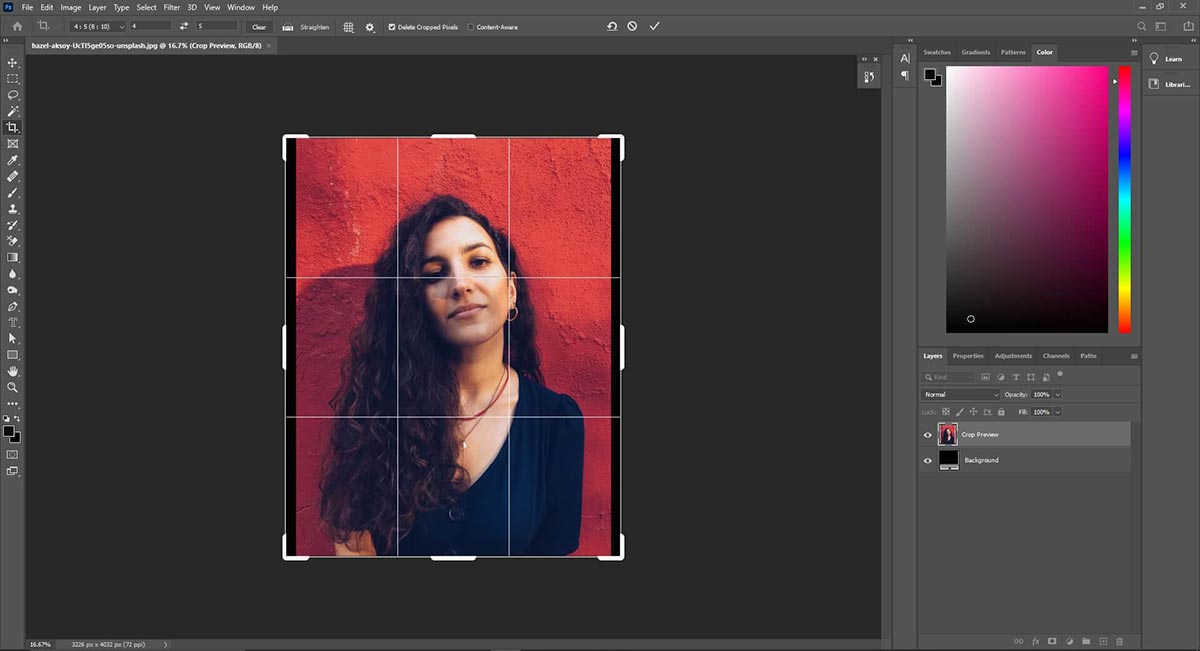This screenshot has width=1200, height=651.
Task: Open the crop aspect ratio preset dropdown
Action: point(98,26)
